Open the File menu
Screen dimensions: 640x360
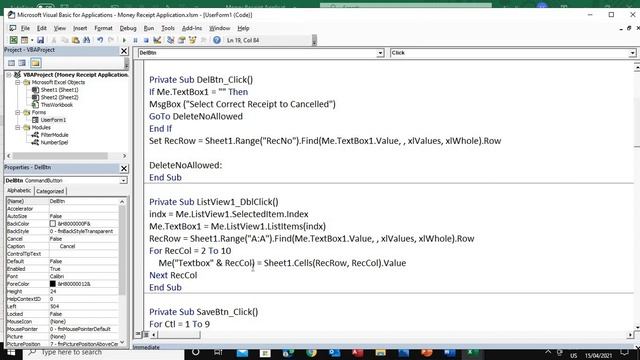coord(25,28)
